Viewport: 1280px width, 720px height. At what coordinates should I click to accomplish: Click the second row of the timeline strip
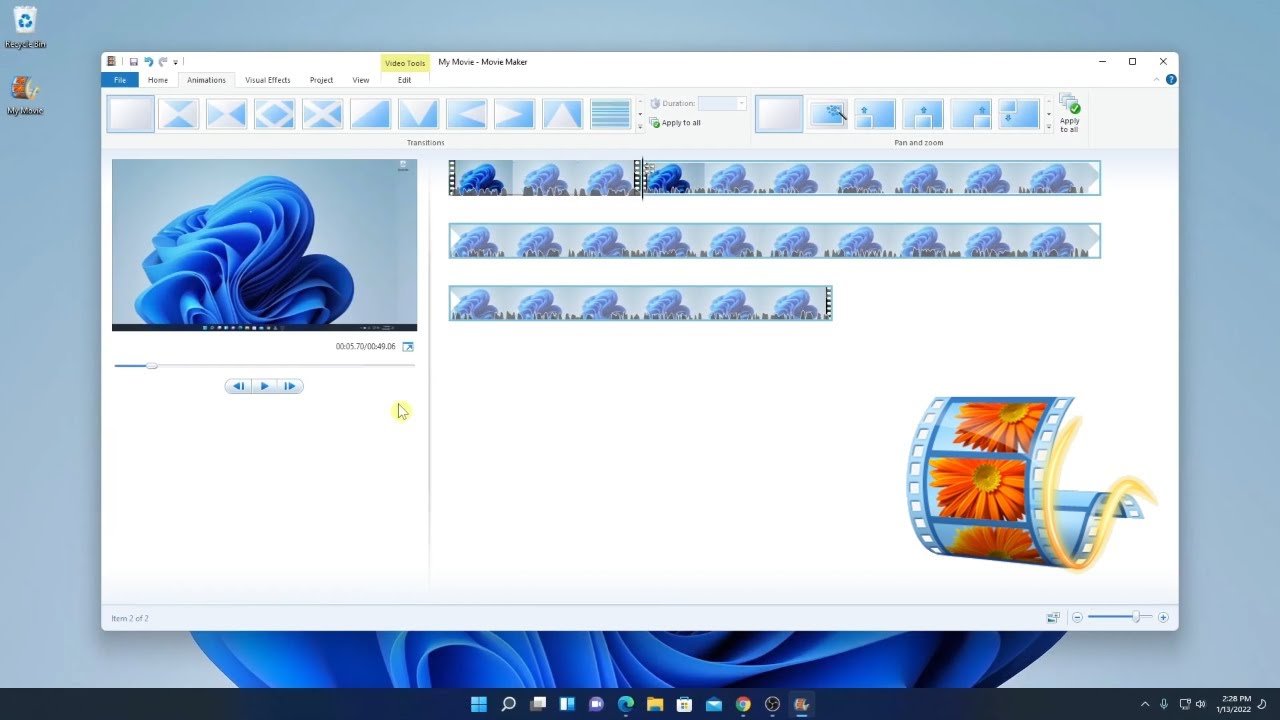click(x=774, y=241)
